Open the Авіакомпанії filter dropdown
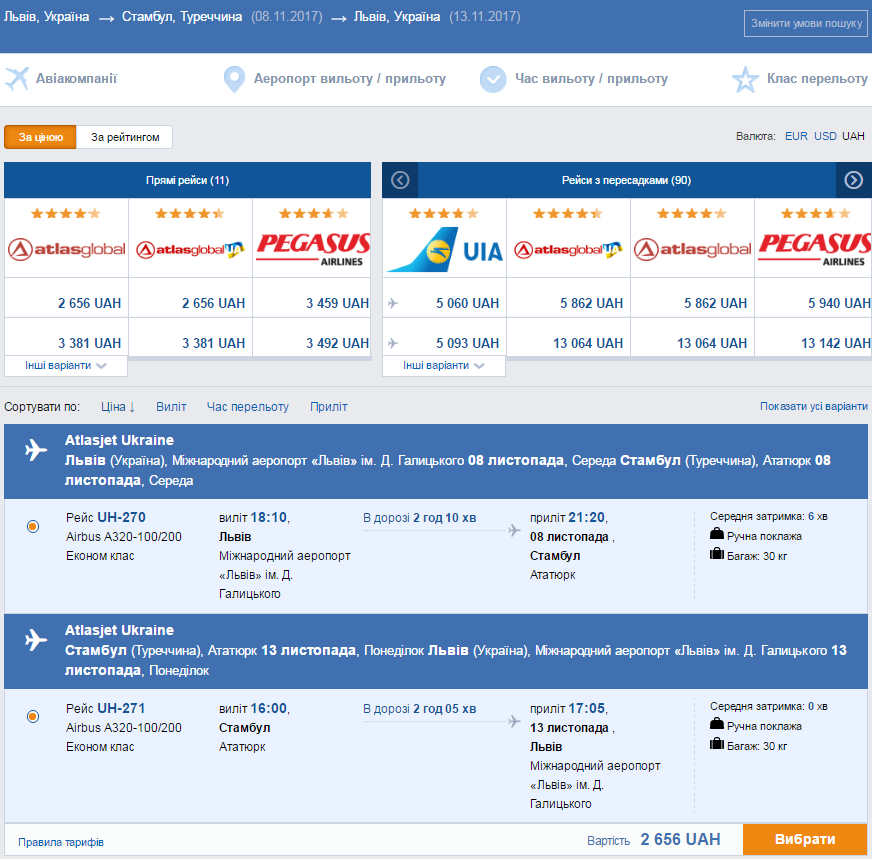 (76, 78)
